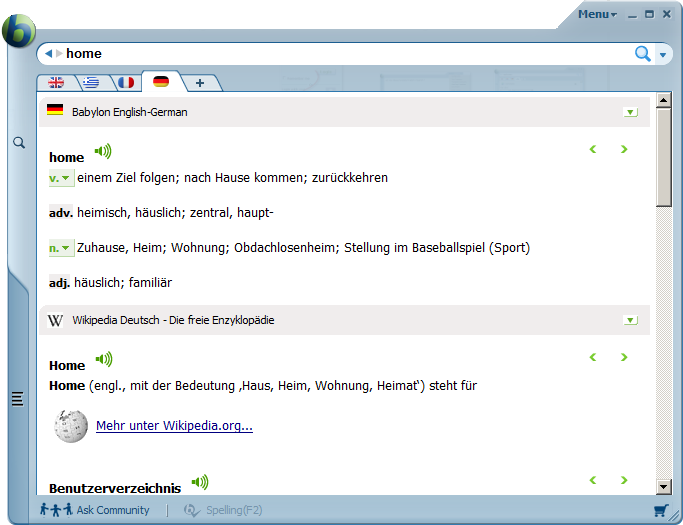
Task: Open the search options dropdown arrow
Action: tap(663, 55)
